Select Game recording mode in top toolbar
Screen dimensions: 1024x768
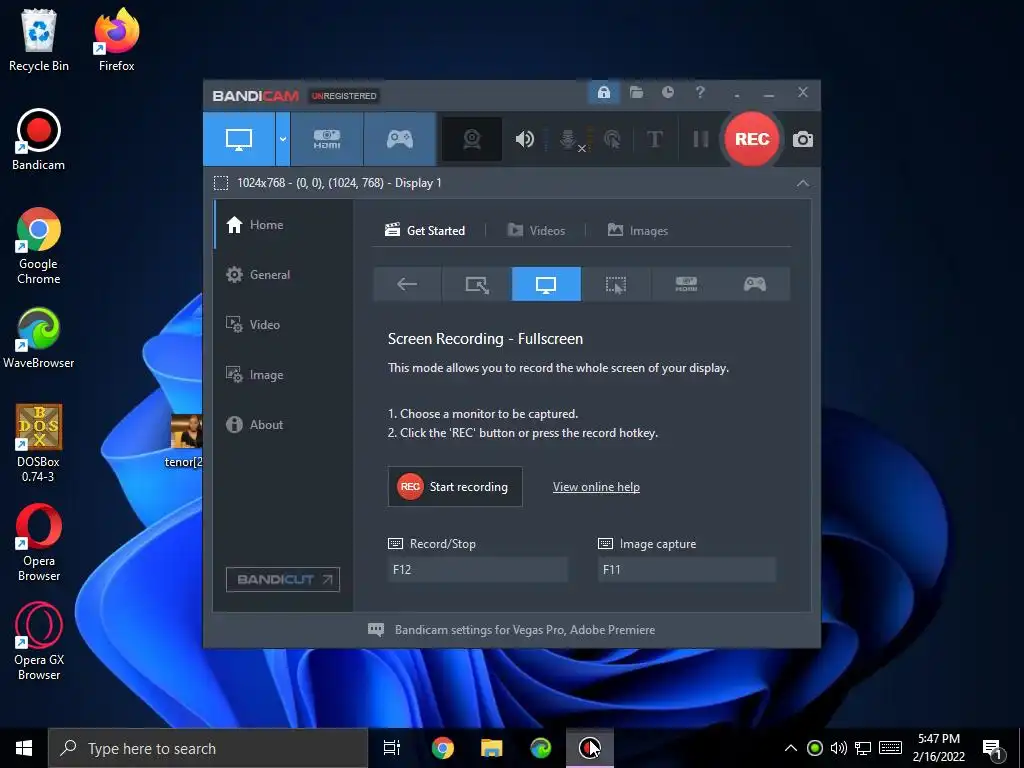pos(400,139)
